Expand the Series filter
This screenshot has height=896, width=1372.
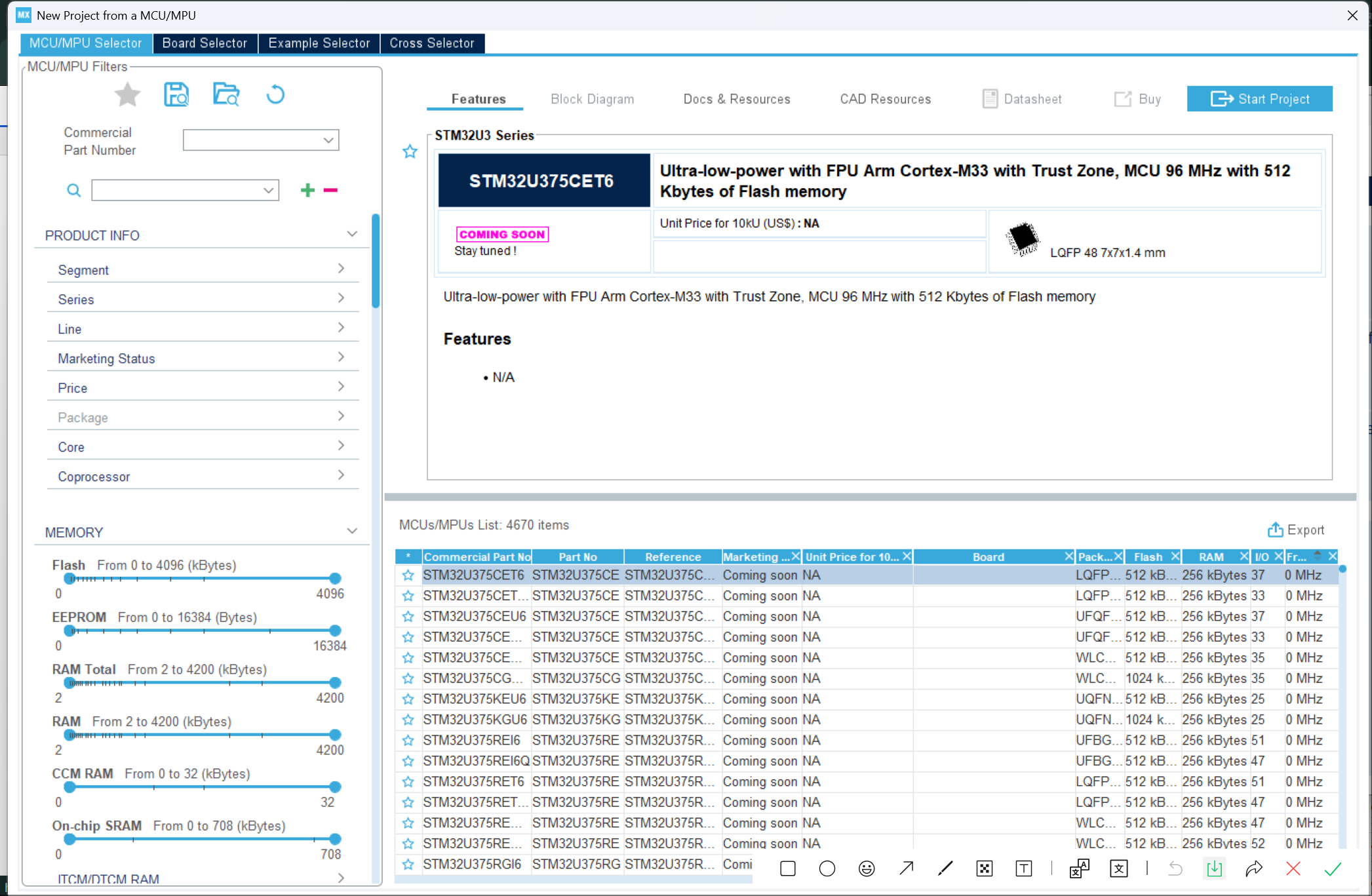tap(341, 298)
